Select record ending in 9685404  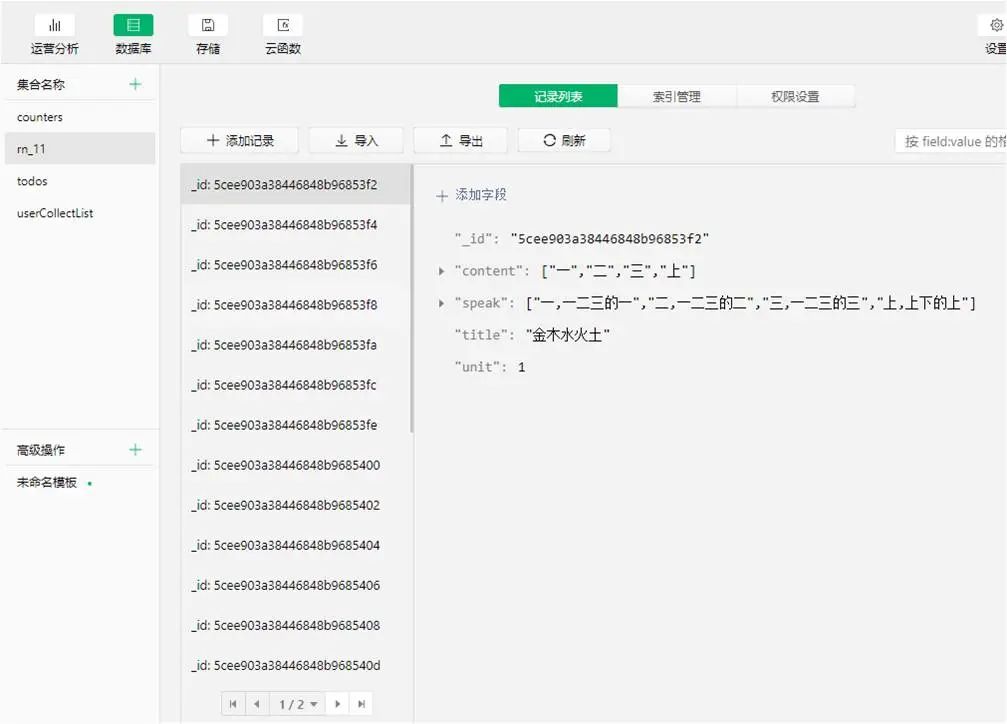(x=295, y=545)
